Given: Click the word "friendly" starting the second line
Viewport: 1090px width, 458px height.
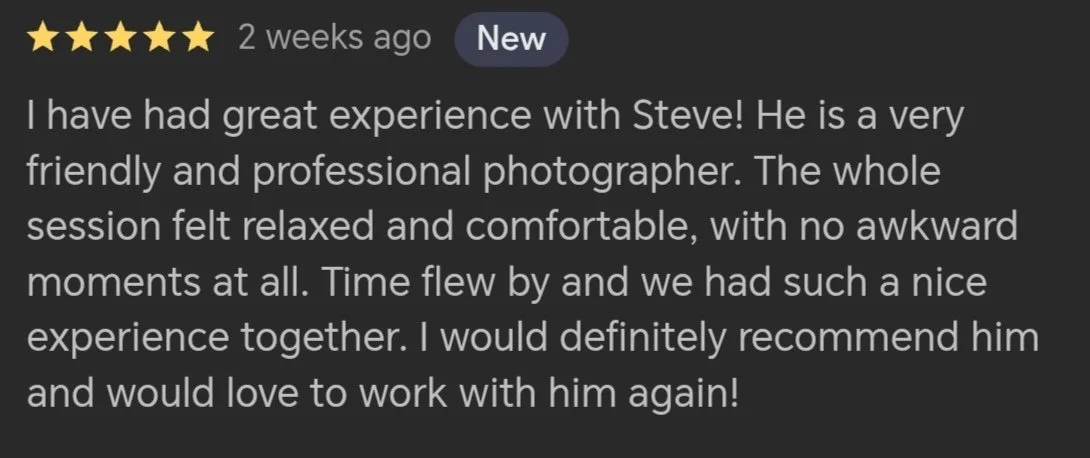Looking at the screenshot, I should 93,174.
